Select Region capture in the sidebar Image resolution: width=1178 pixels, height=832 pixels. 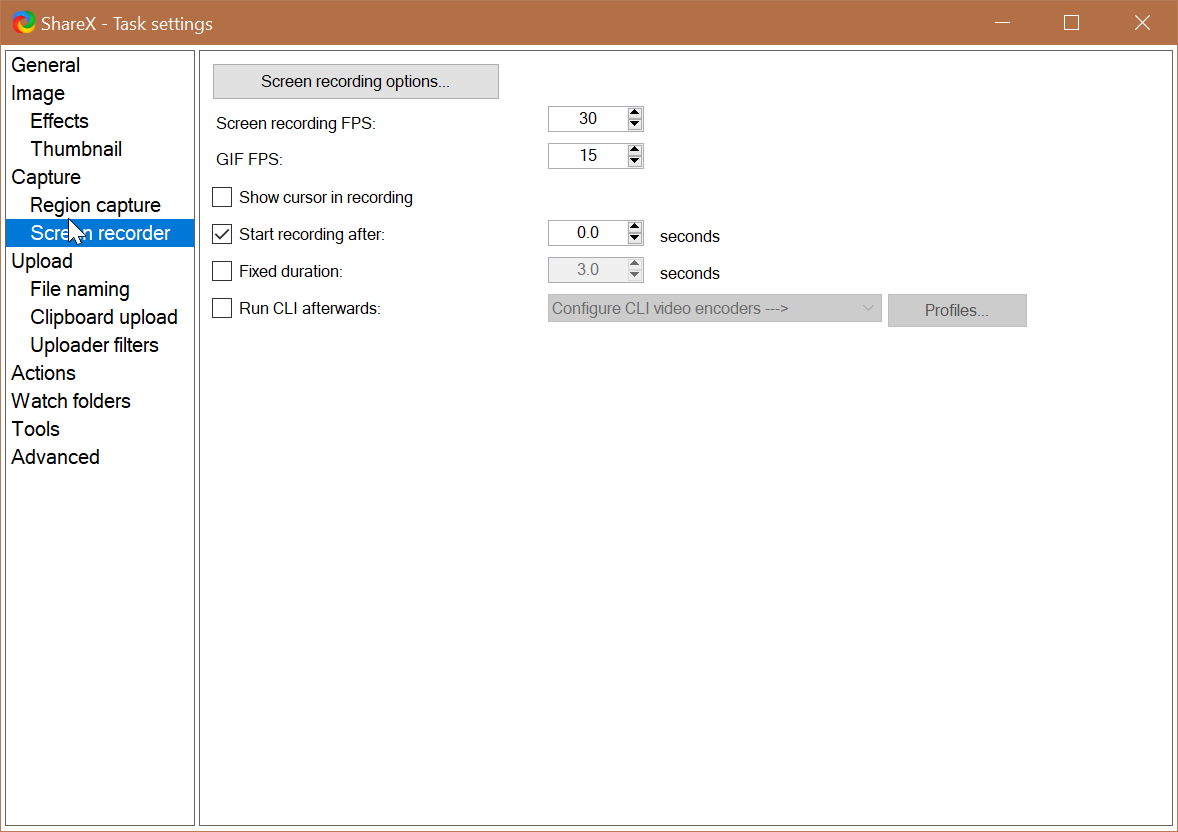pyautogui.click(x=95, y=204)
